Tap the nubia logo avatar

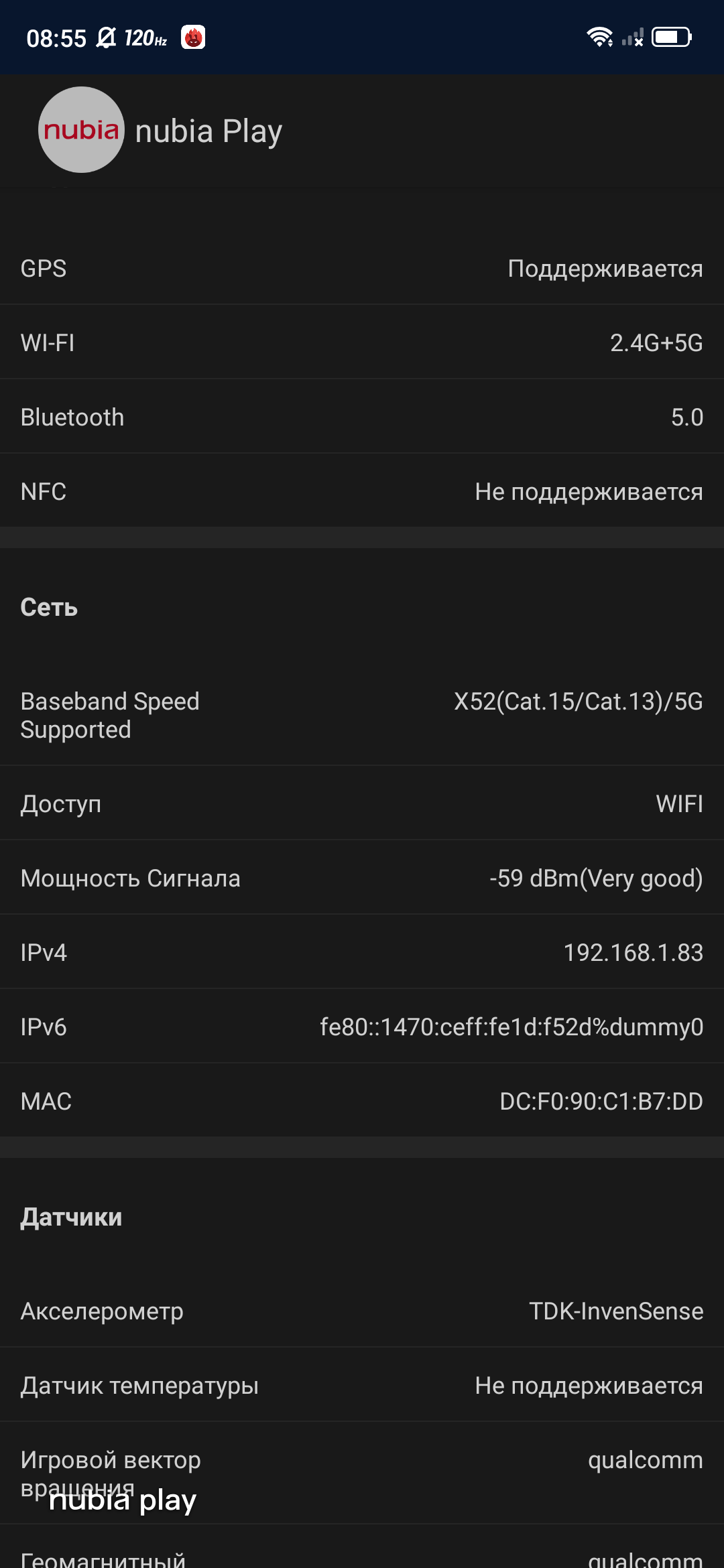pos(81,130)
